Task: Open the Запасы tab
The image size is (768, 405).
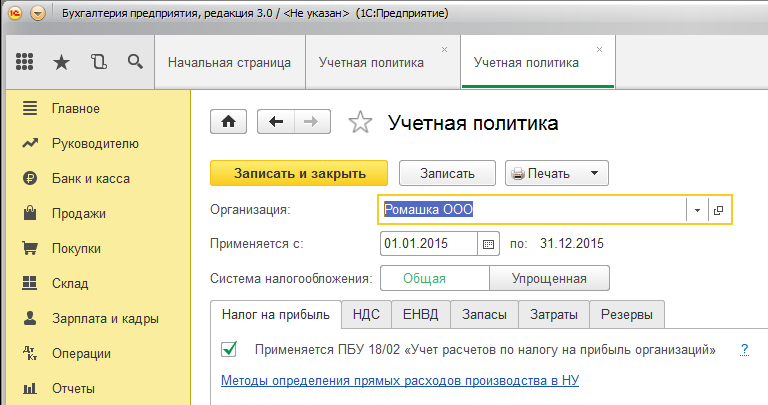Action: point(484,314)
